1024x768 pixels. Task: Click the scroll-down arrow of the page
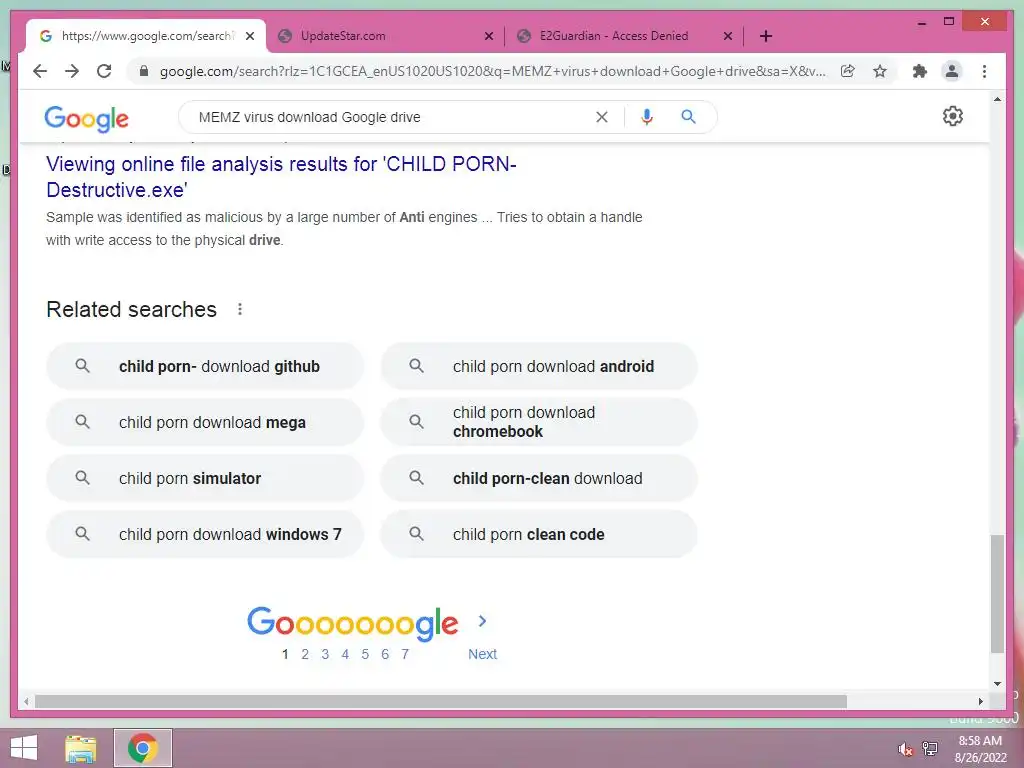(x=997, y=684)
